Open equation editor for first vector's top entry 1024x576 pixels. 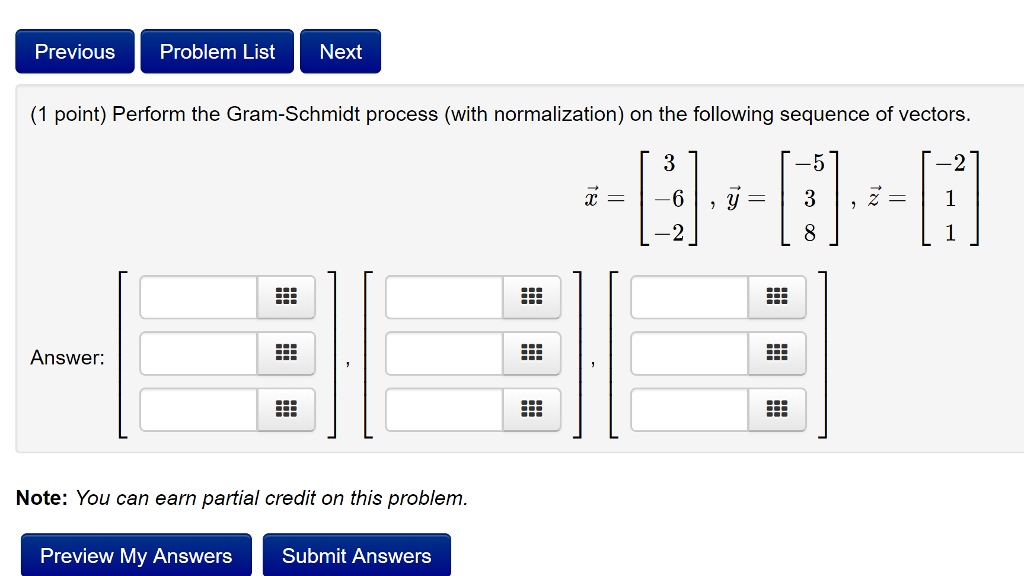tap(288, 297)
